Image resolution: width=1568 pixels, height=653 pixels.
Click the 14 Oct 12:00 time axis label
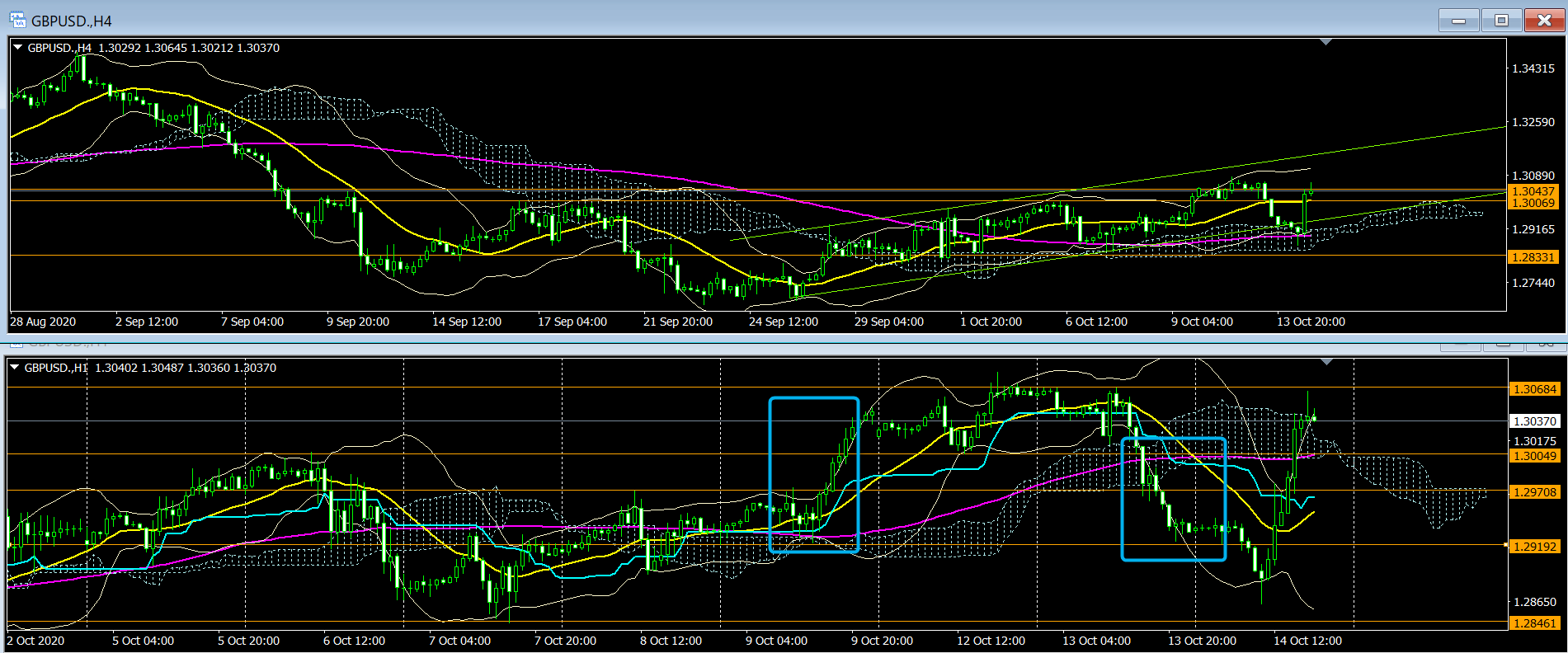(x=1308, y=641)
